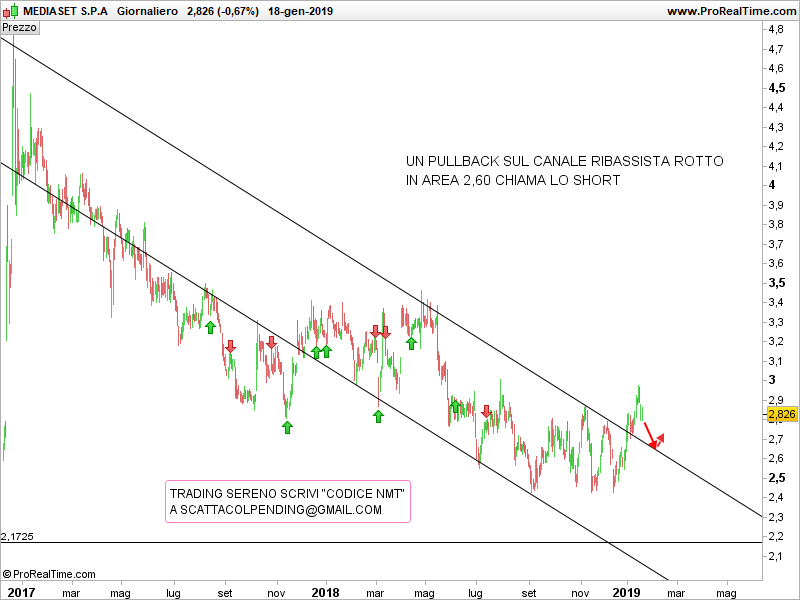Select the long red diagonal arrow near January 2019
Viewport: 800px width, 600px height.
click(649, 435)
